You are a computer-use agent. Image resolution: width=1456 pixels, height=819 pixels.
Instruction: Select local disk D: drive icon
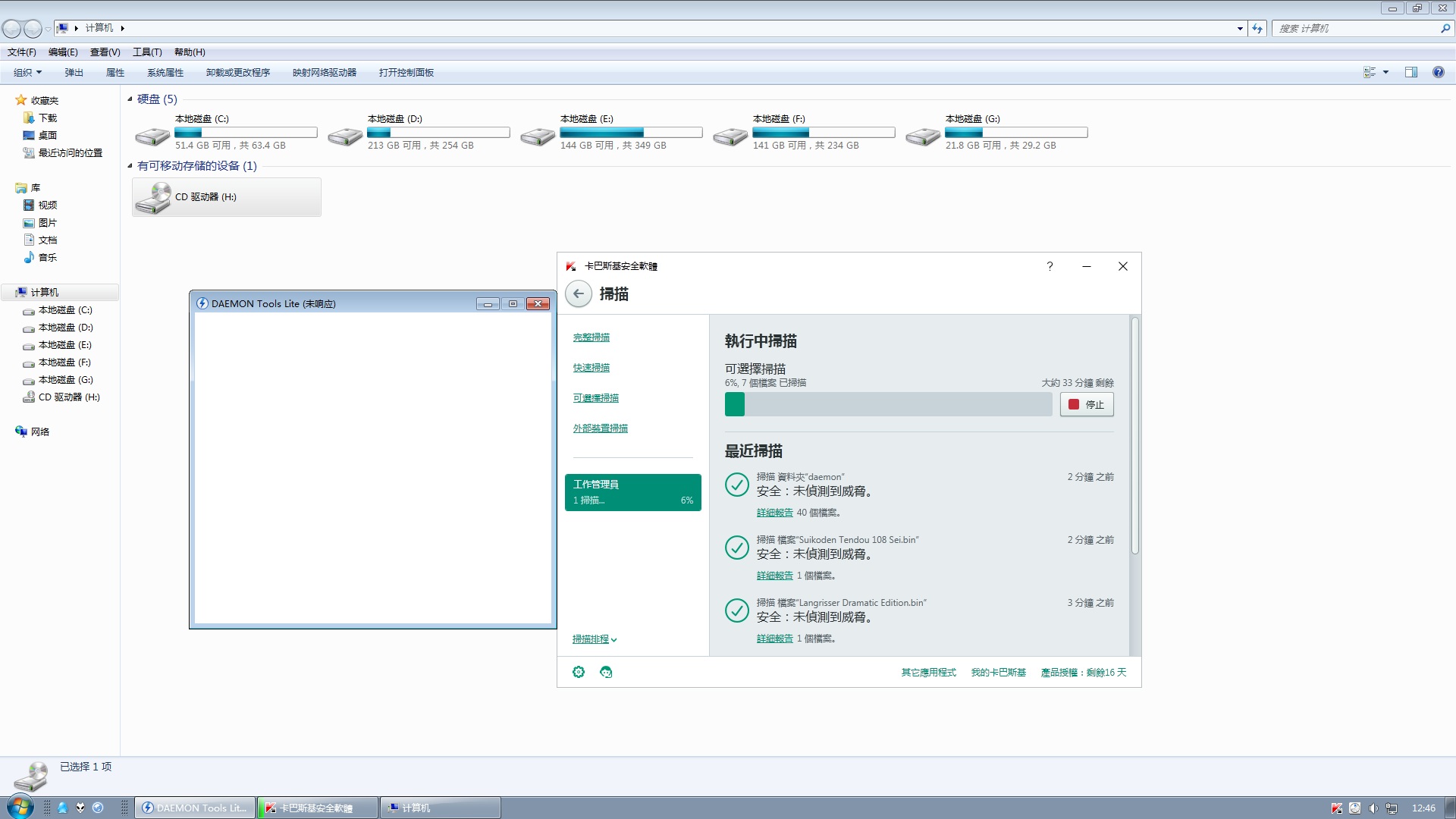(x=345, y=136)
